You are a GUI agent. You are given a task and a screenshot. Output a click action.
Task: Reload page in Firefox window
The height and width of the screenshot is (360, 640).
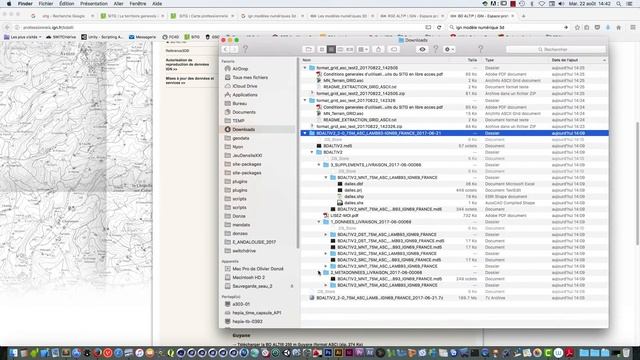(439, 27)
